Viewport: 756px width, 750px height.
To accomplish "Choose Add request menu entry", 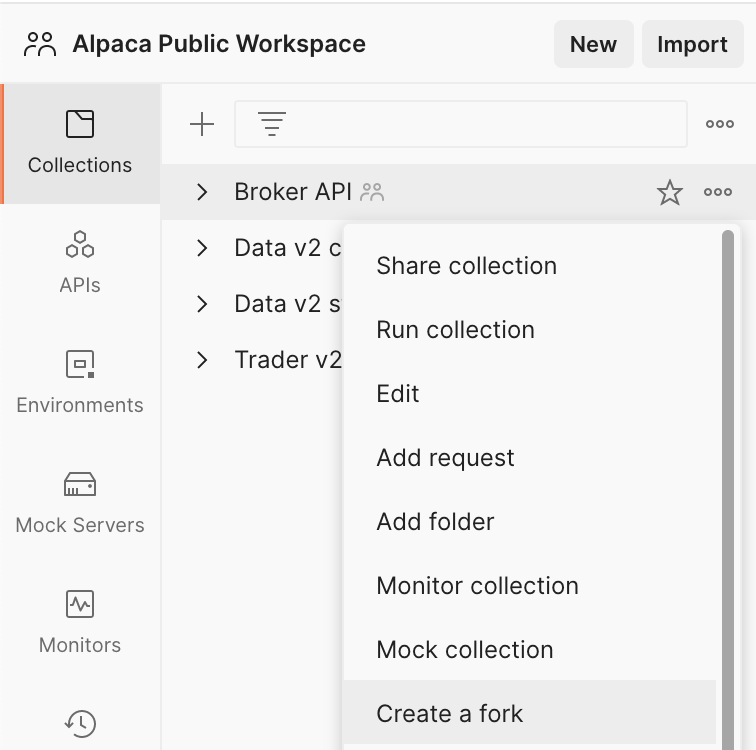I will pos(530,457).
